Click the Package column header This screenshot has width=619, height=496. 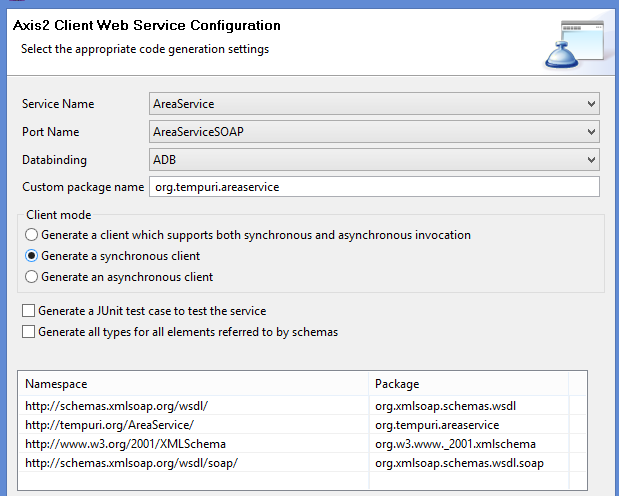469,384
